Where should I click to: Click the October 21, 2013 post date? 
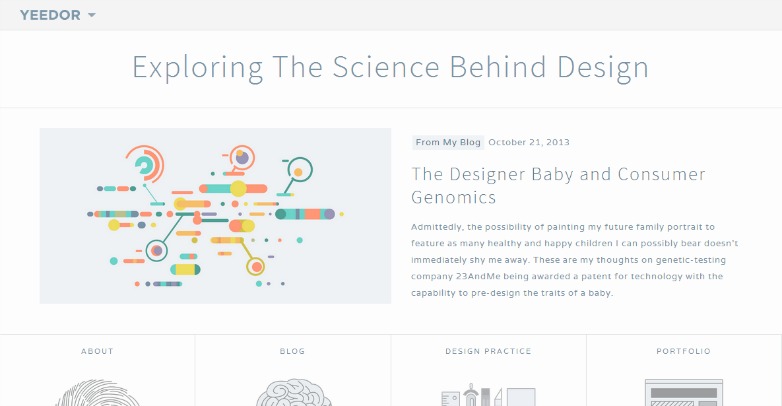529,142
